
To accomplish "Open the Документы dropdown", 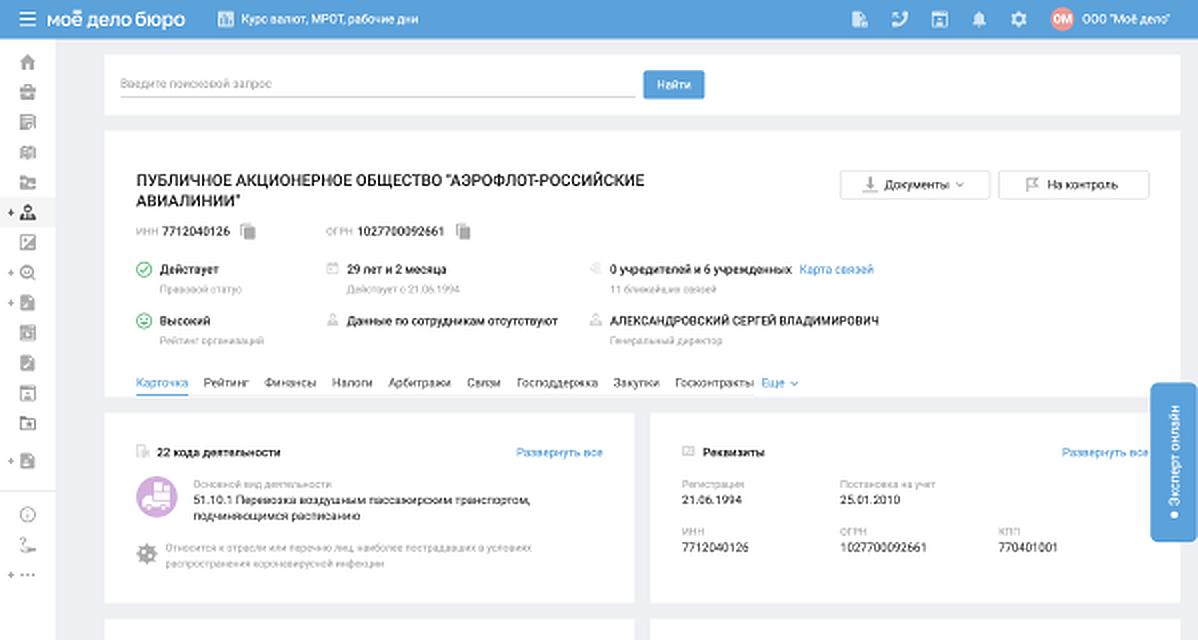I will [x=915, y=185].
